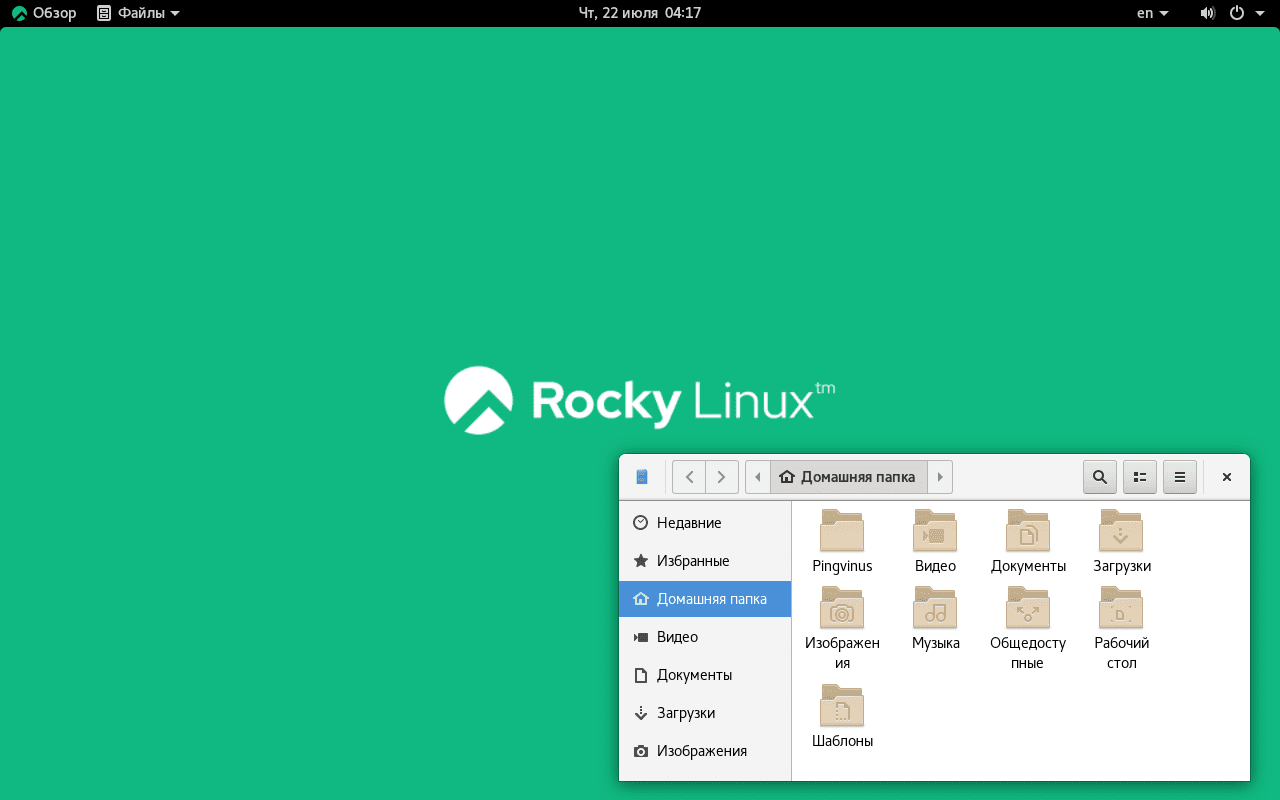Switch to list view
Image resolution: width=1280 pixels, height=800 pixels.
(x=1139, y=477)
